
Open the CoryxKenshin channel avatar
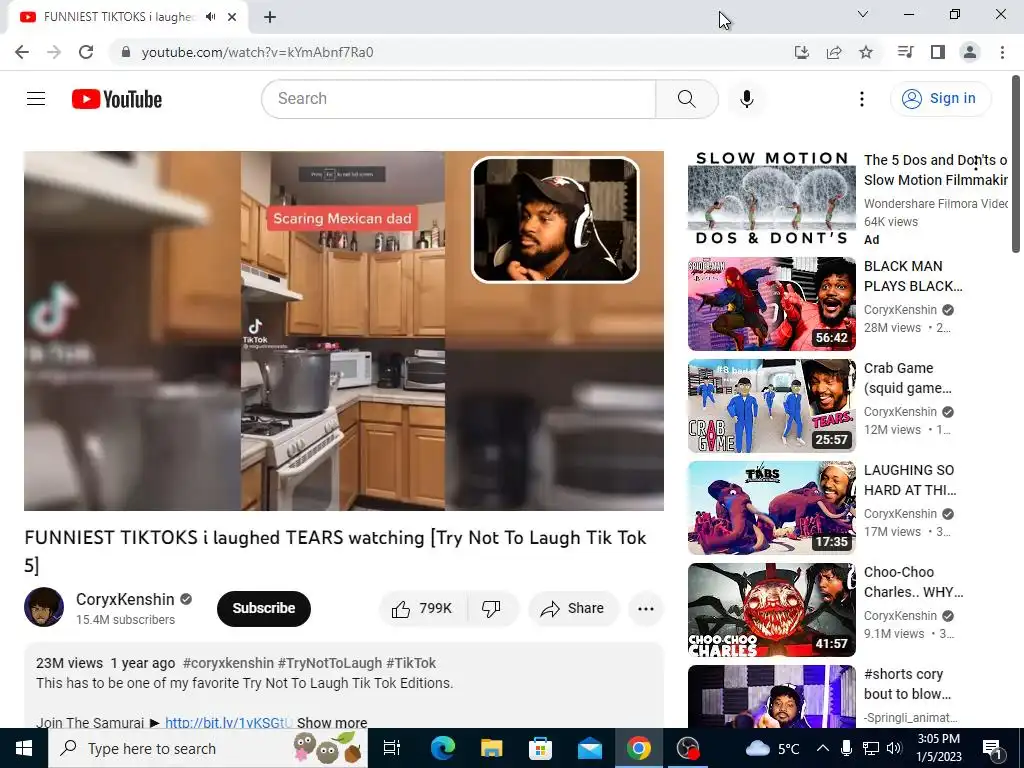click(44, 607)
